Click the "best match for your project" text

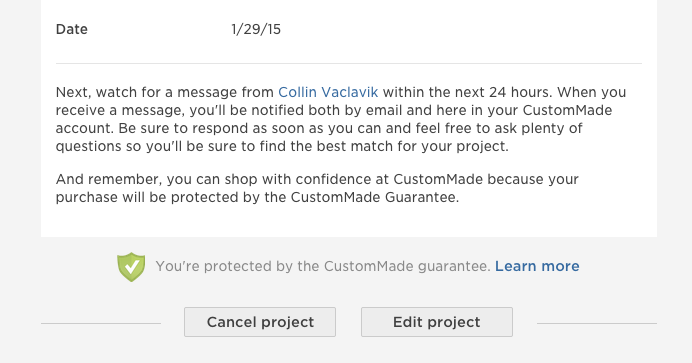point(413,146)
